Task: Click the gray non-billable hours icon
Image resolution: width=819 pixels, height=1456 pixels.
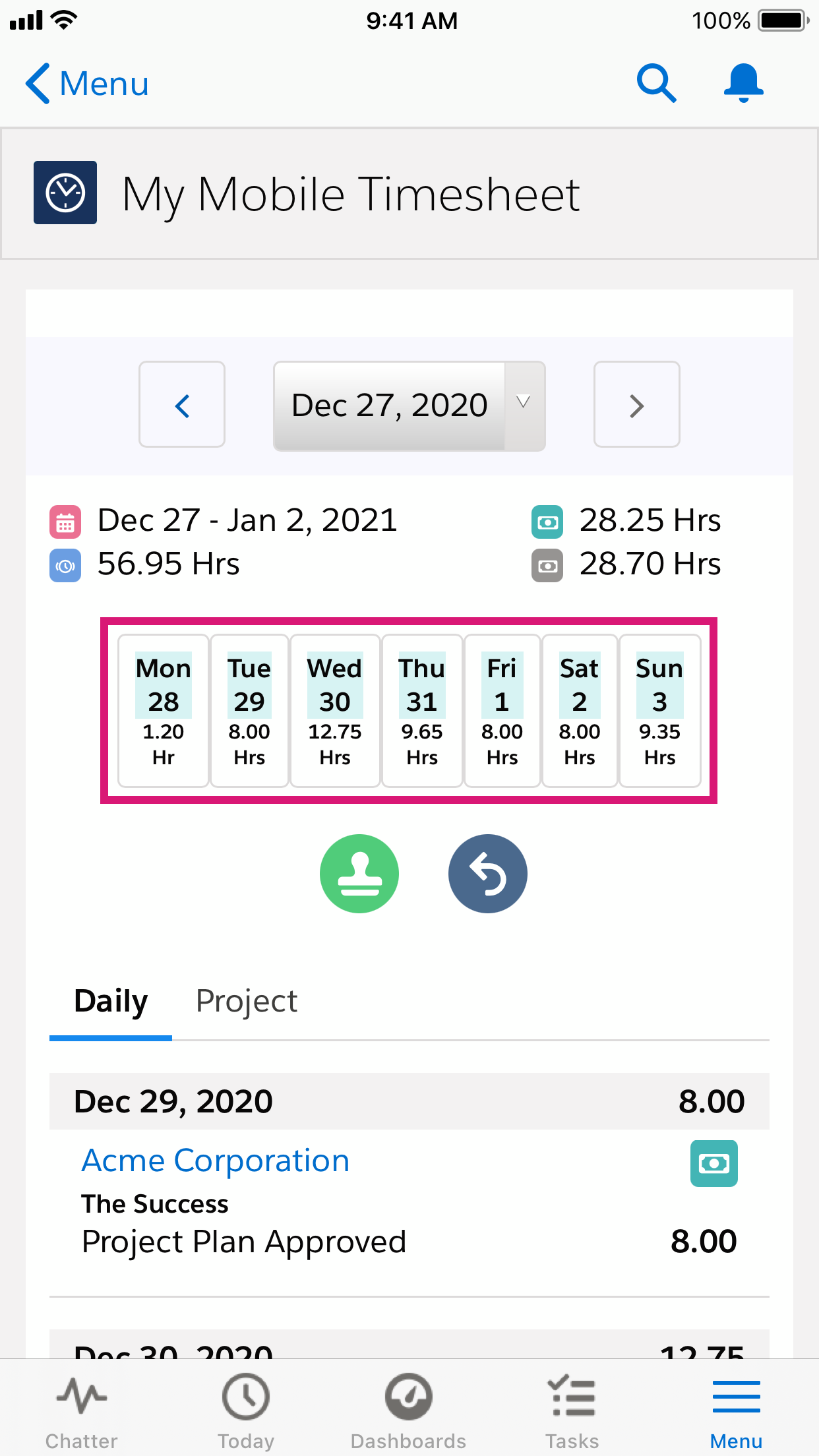Action: click(x=547, y=565)
